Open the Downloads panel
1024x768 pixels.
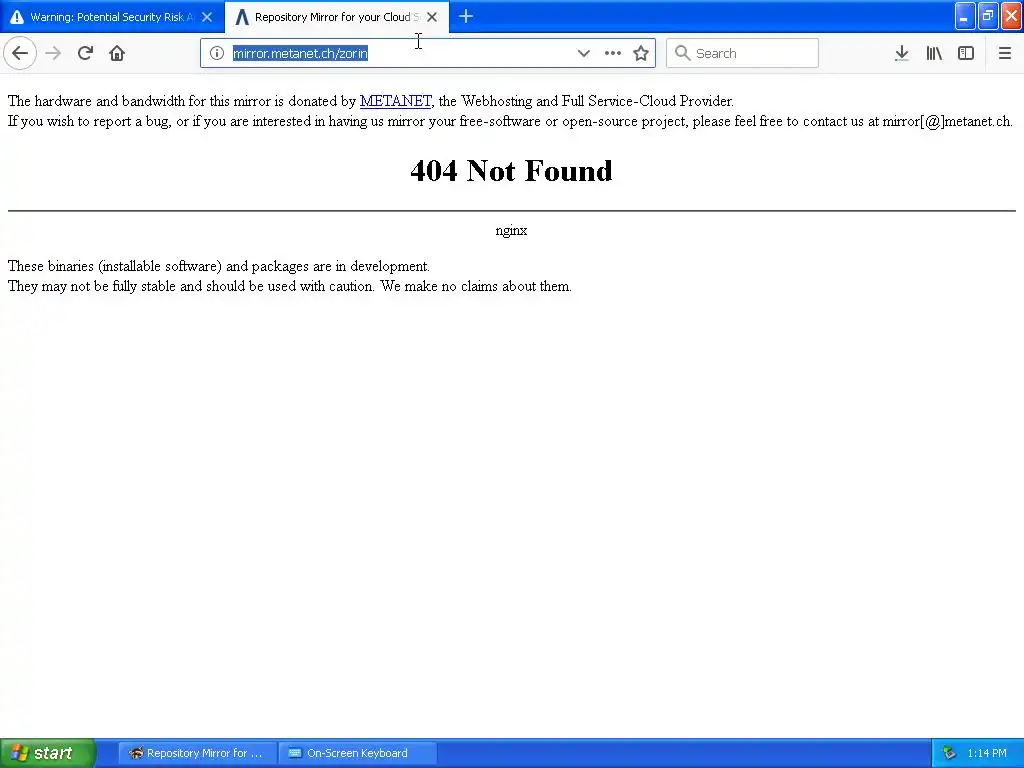tap(902, 53)
